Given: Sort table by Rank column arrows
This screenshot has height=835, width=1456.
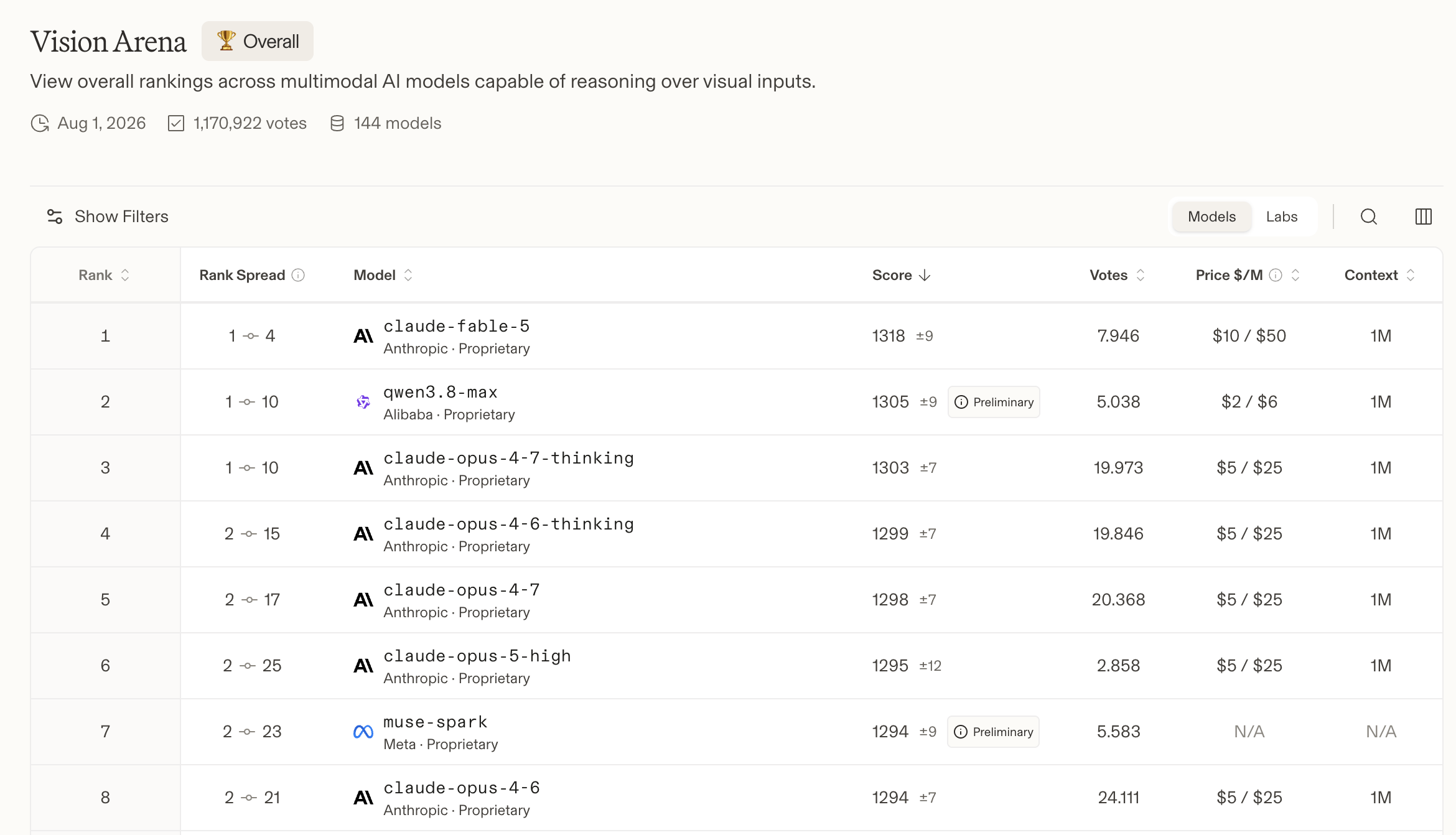Looking at the screenshot, I should coord(125,275).
